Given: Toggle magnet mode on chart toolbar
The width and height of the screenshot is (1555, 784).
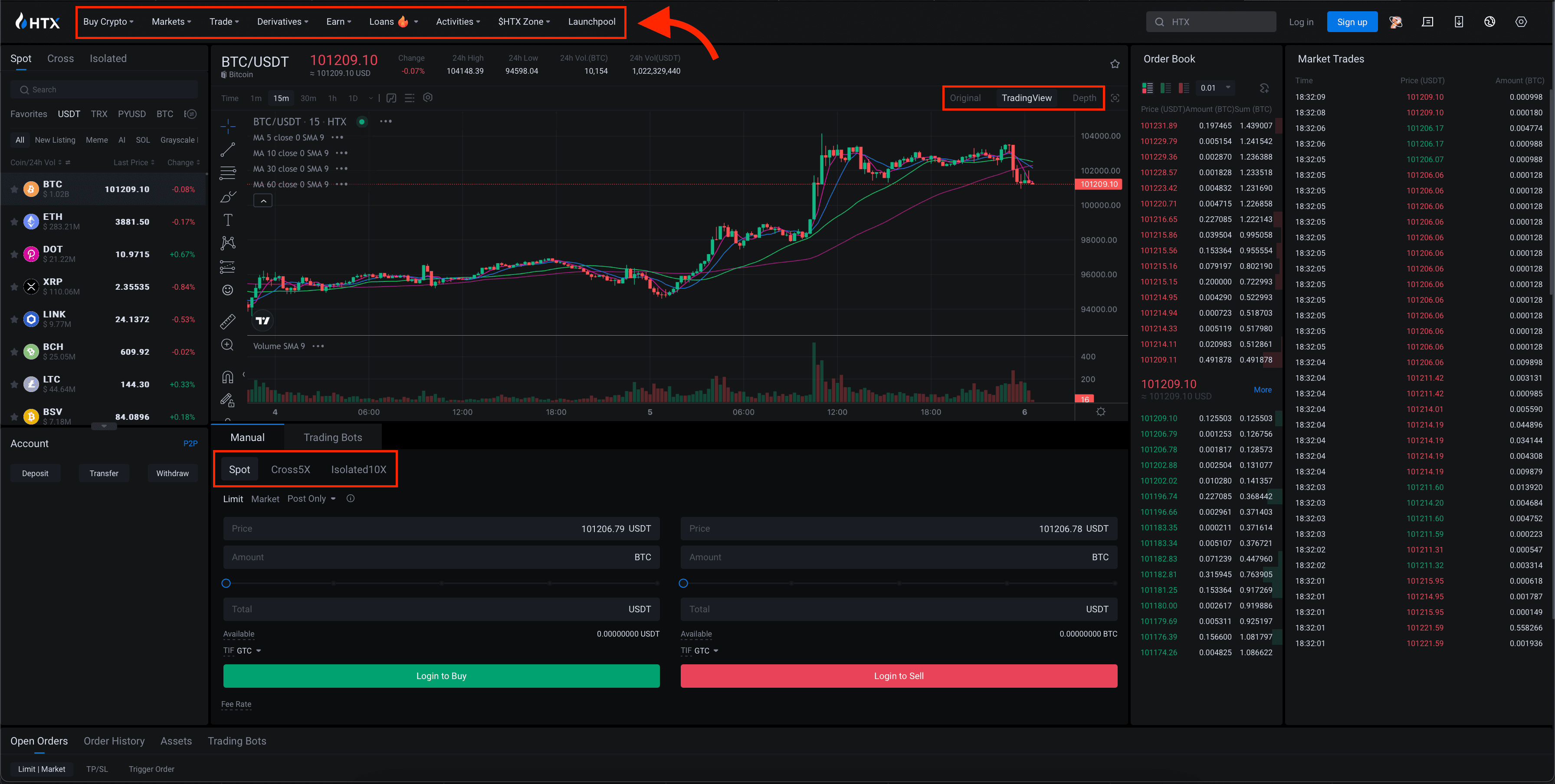Looking at the screenshot, I should pyautogui.click(x=228, y=378).
